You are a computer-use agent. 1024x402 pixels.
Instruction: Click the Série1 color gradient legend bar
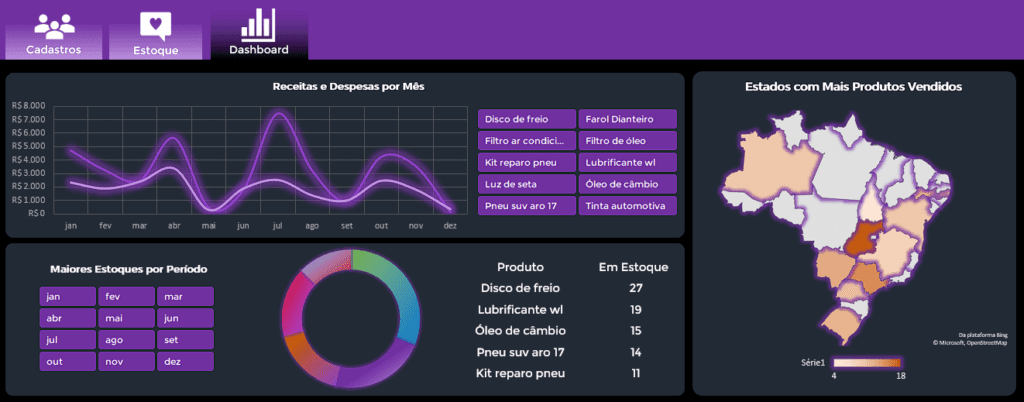(x=866, y=363)
